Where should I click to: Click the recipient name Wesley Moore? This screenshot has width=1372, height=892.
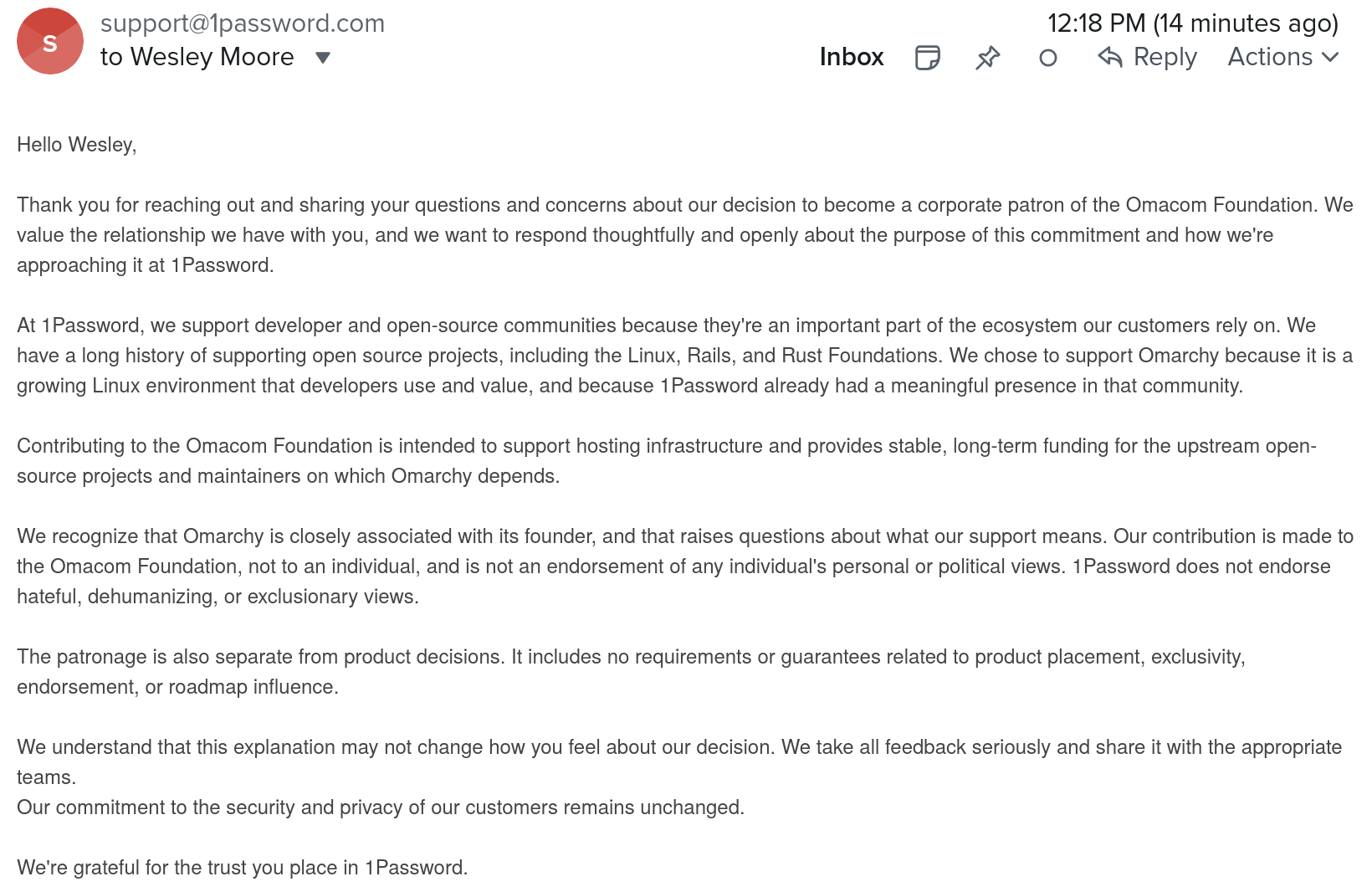point(212,57)
